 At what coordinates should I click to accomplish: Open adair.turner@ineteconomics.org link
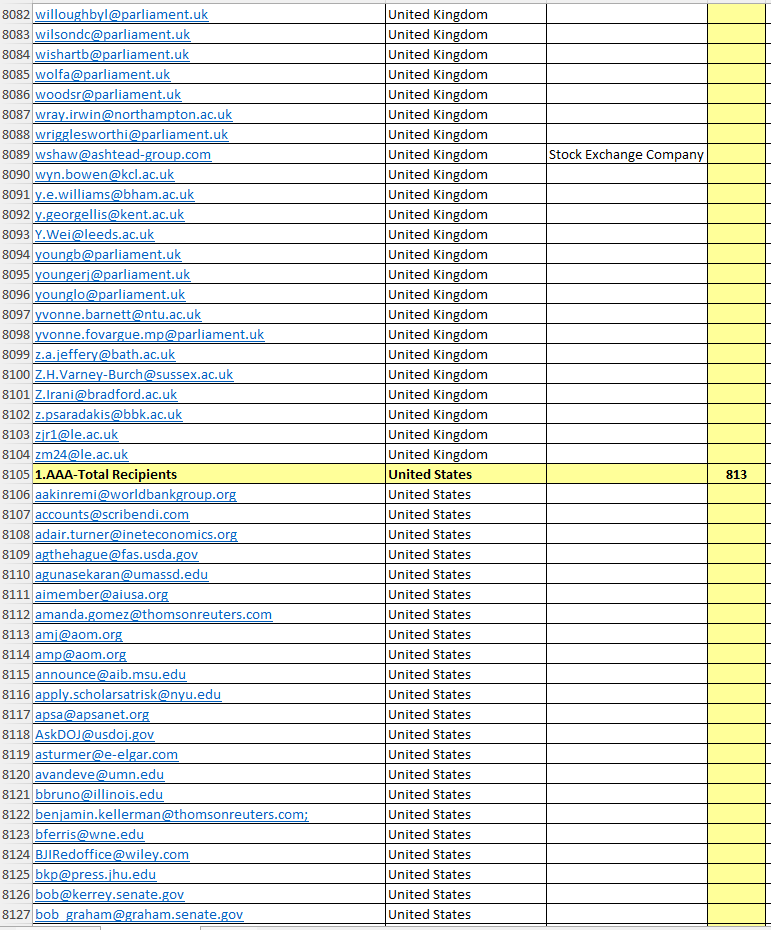[x=136, y=535]
